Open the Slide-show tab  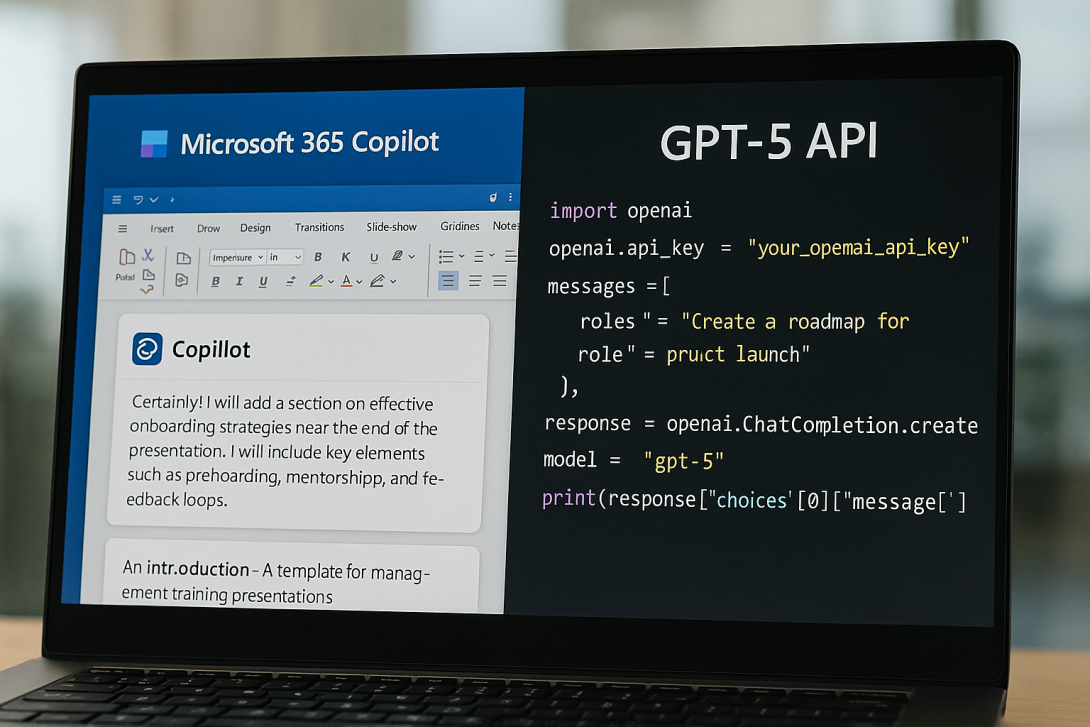(391, 227)
